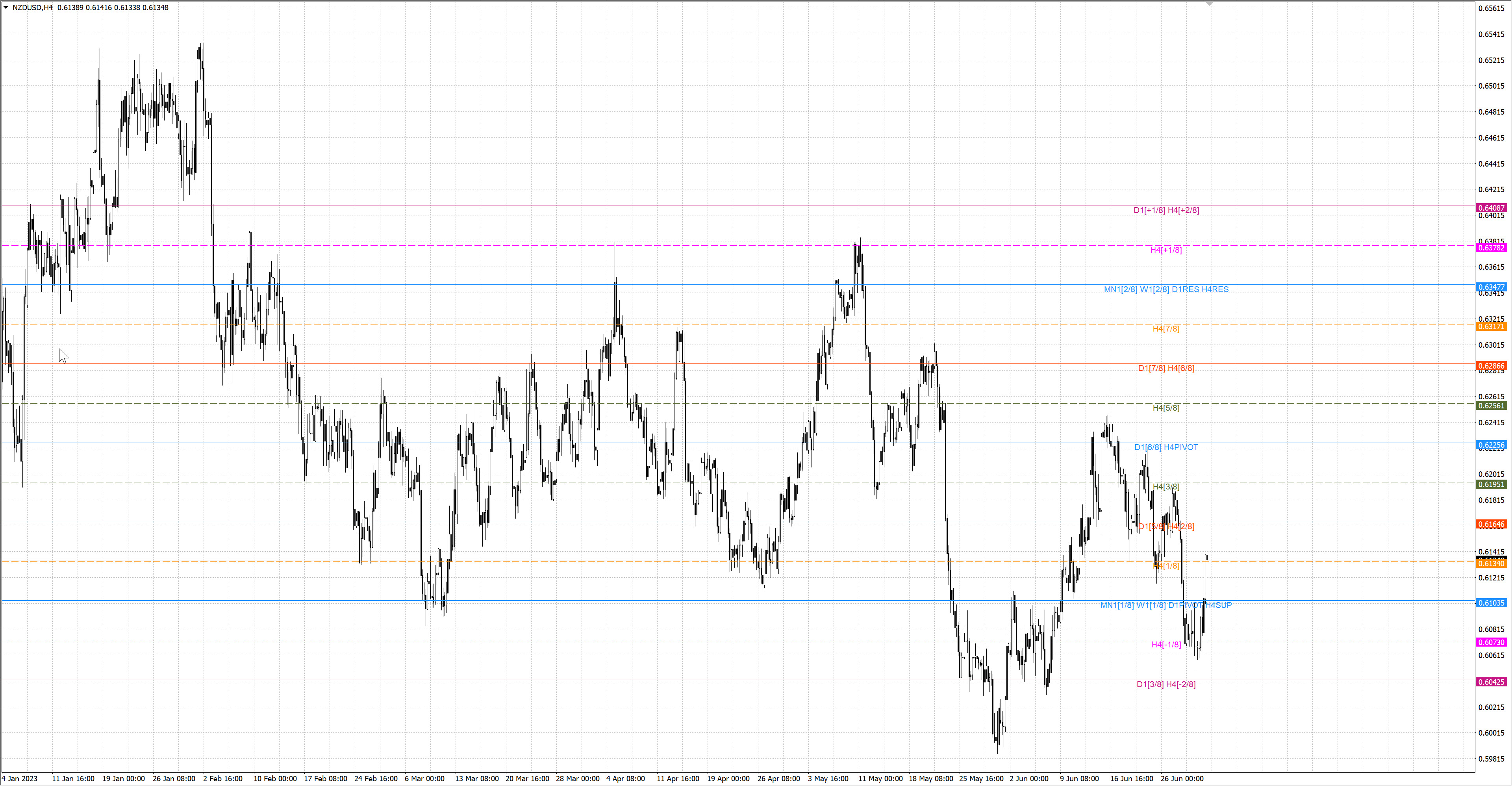1512x786 pixels.
Task: Click the 0.62866 red price tag
Action: coord(1492,366)
